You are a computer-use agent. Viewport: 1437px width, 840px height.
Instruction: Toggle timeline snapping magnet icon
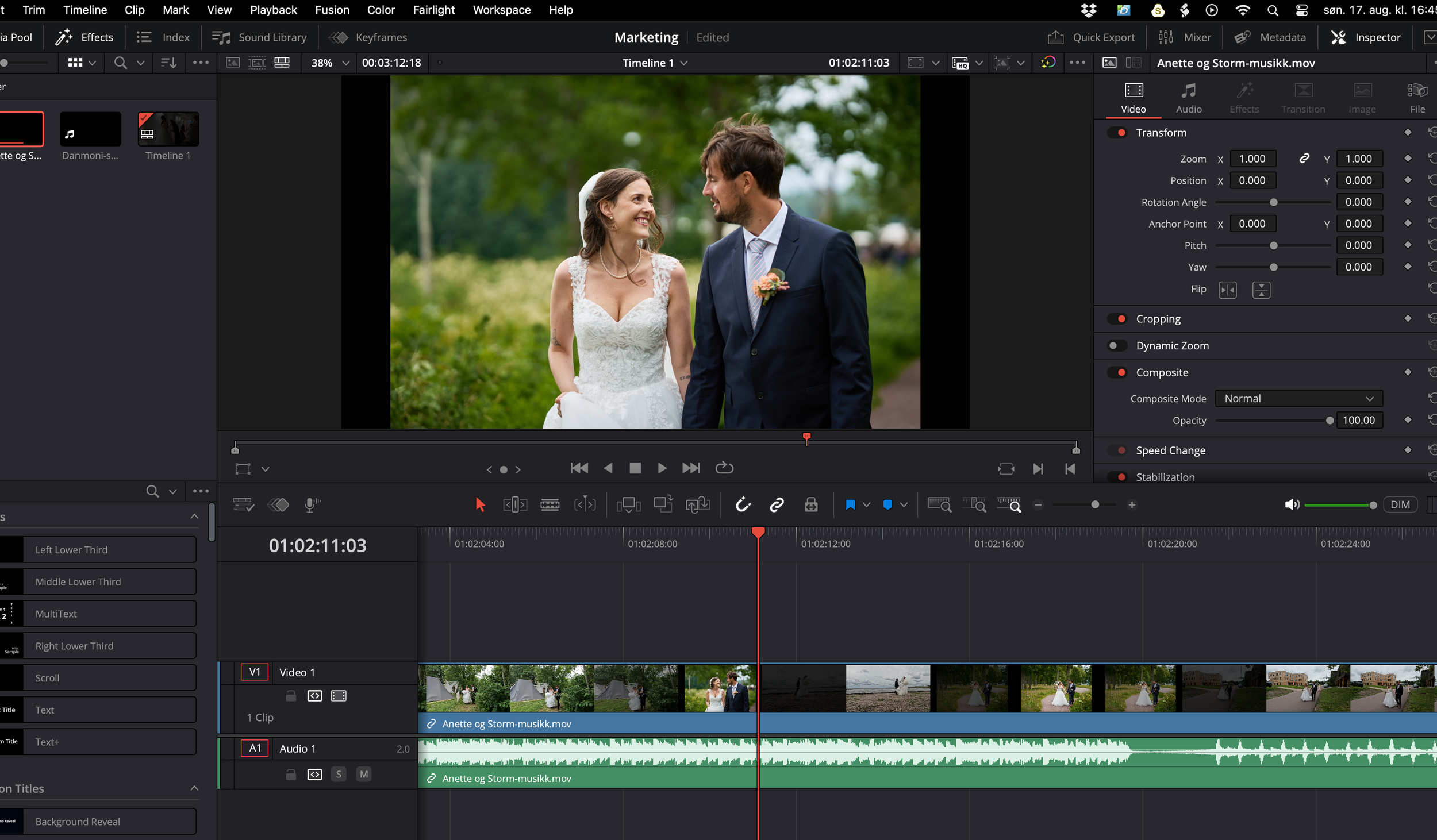pyautogui.click(x=743, y=505)
